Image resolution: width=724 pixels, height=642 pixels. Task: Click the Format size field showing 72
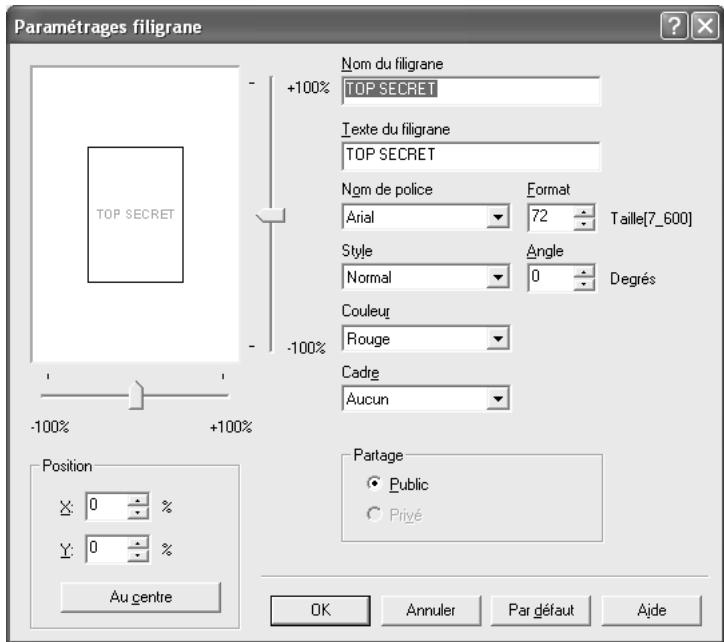point(551,217)
